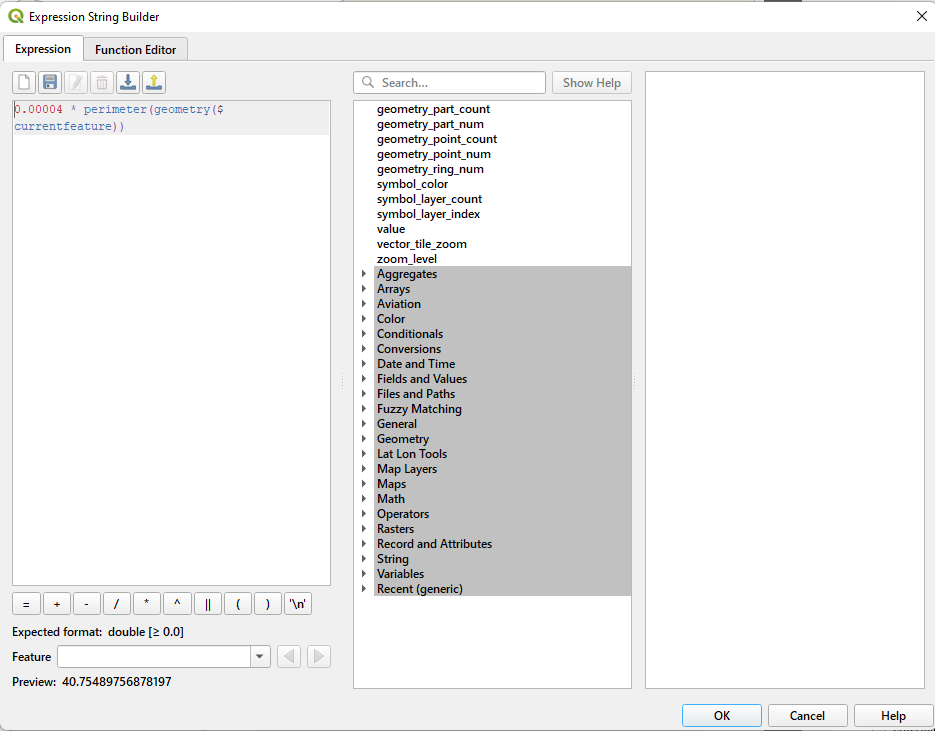Screen dimensions: 935x731
Task: Click inside the Search field
Action: click(449, 82)
